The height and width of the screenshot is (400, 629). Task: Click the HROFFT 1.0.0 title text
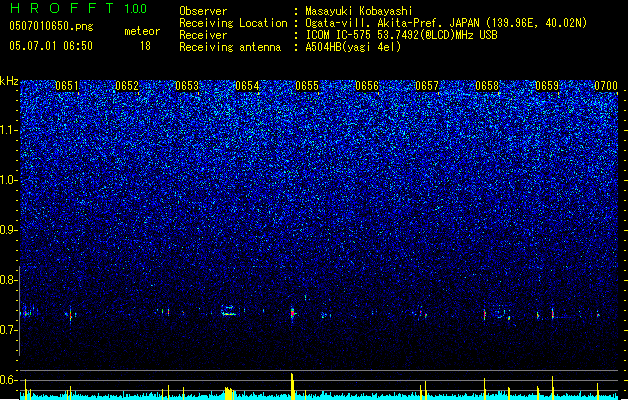coord(78,8)
